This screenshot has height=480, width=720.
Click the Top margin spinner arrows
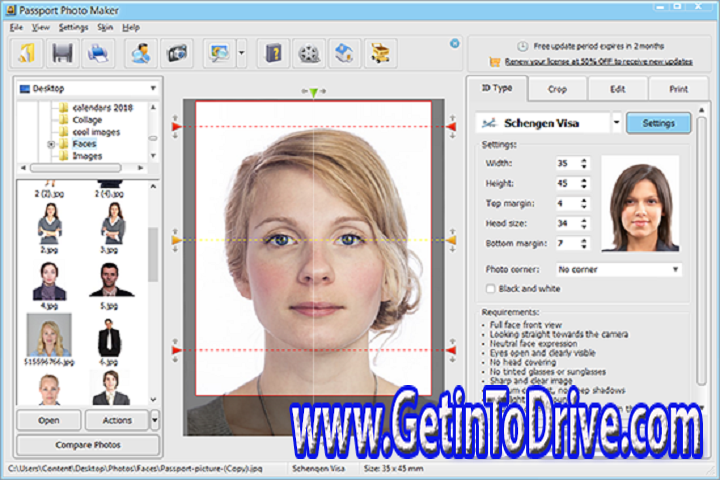pyautogui.click(x=584, y=203)
